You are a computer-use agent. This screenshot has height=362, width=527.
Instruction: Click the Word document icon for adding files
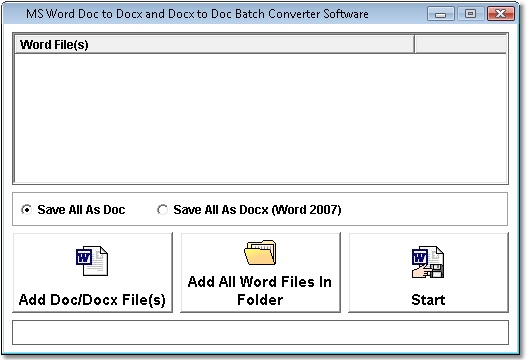tap(92, 261)
